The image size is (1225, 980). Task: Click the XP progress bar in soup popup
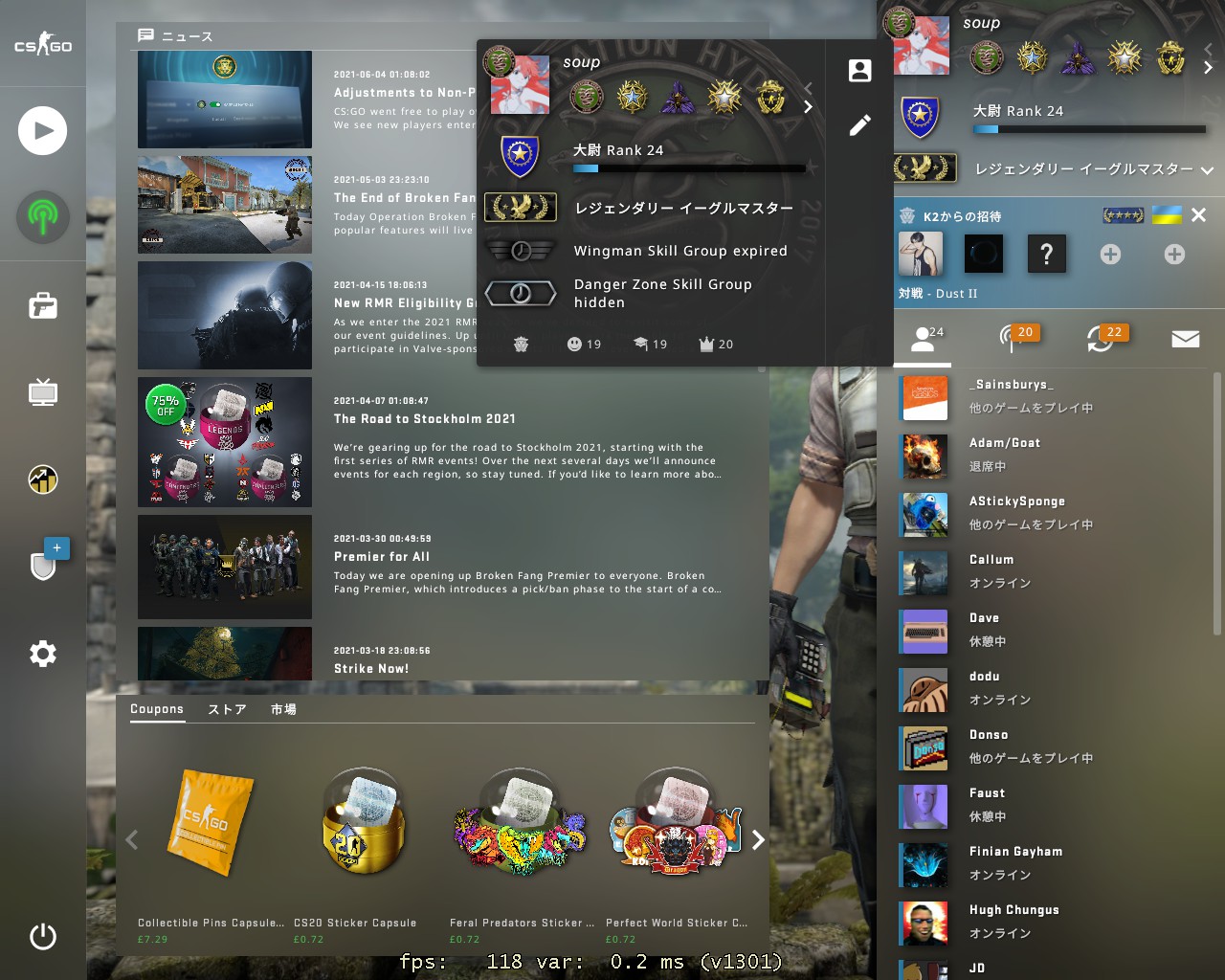689,168
